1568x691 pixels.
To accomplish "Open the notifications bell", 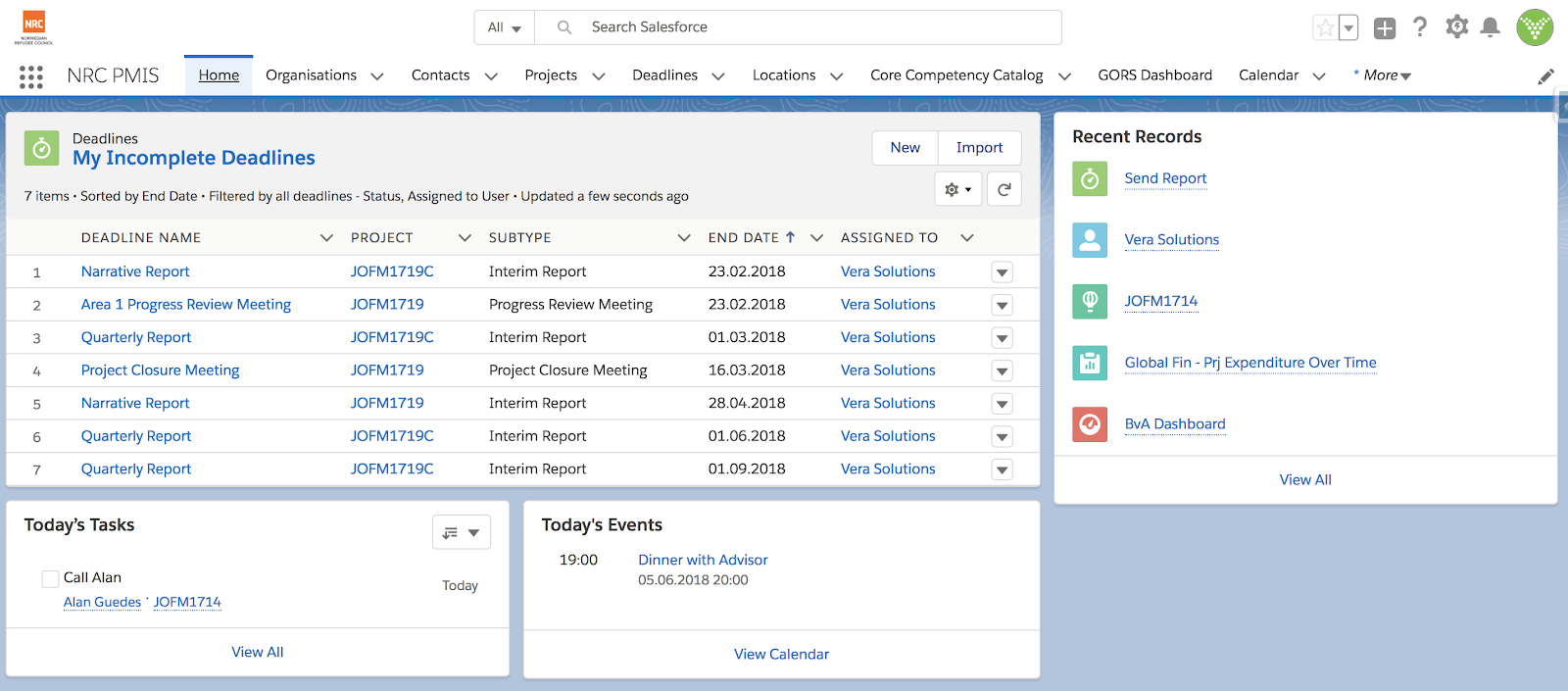I will coord(1491,27).
